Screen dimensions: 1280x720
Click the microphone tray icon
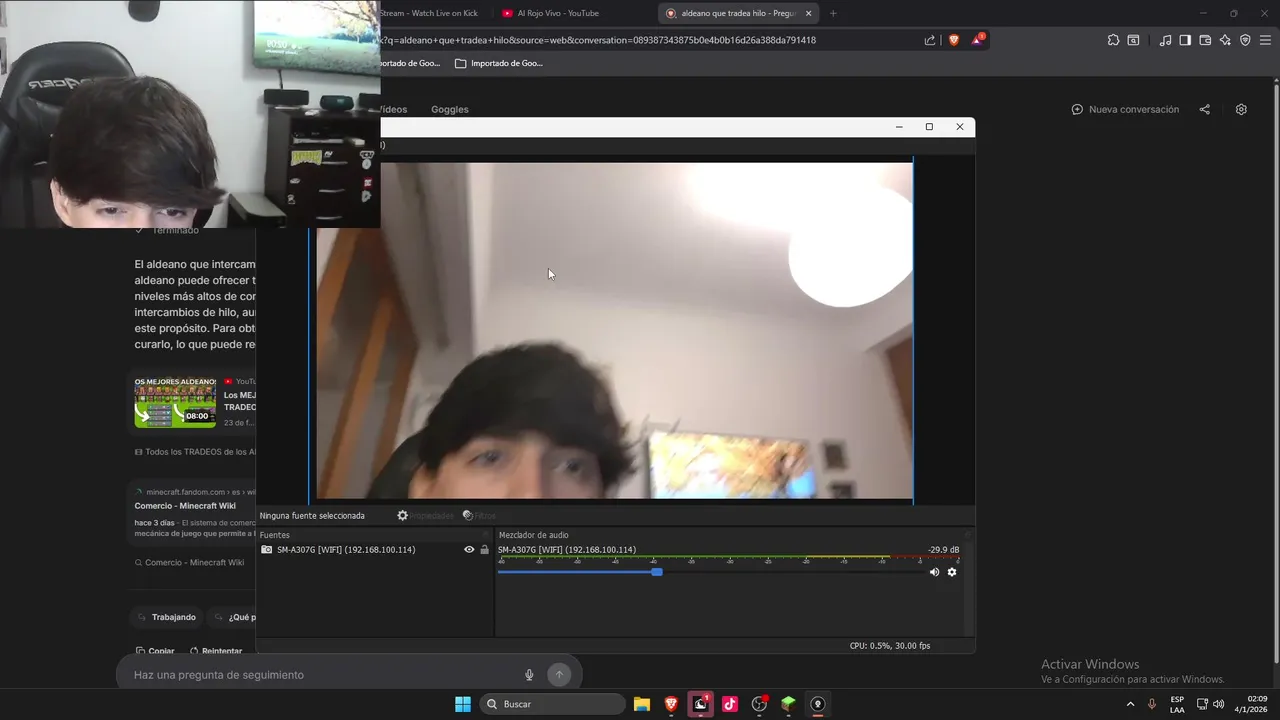[x=1152, y=704]
